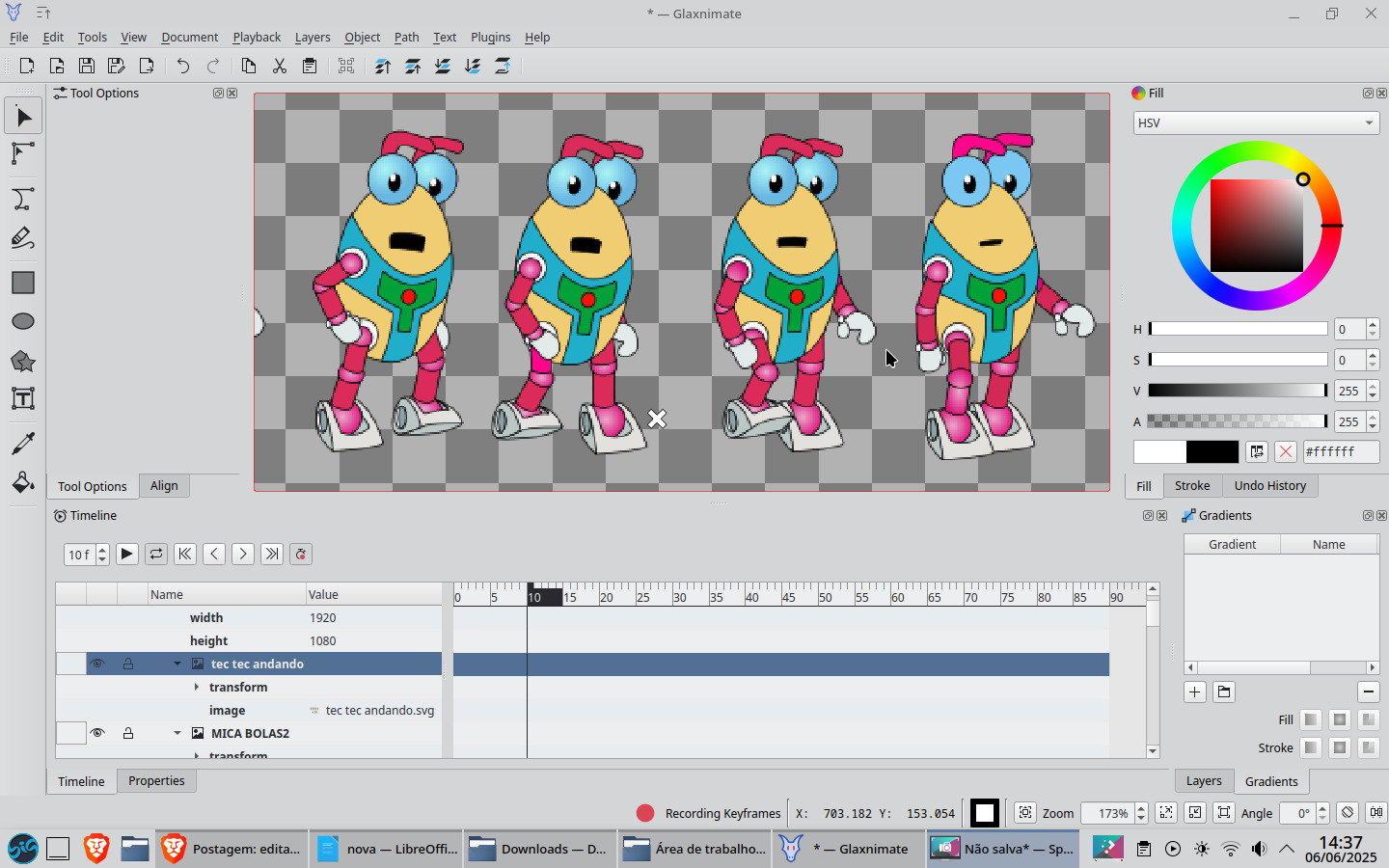Open the HSV color space dropdown
The width and height of the screenshot is (1389, 868).
(1257, 123)
